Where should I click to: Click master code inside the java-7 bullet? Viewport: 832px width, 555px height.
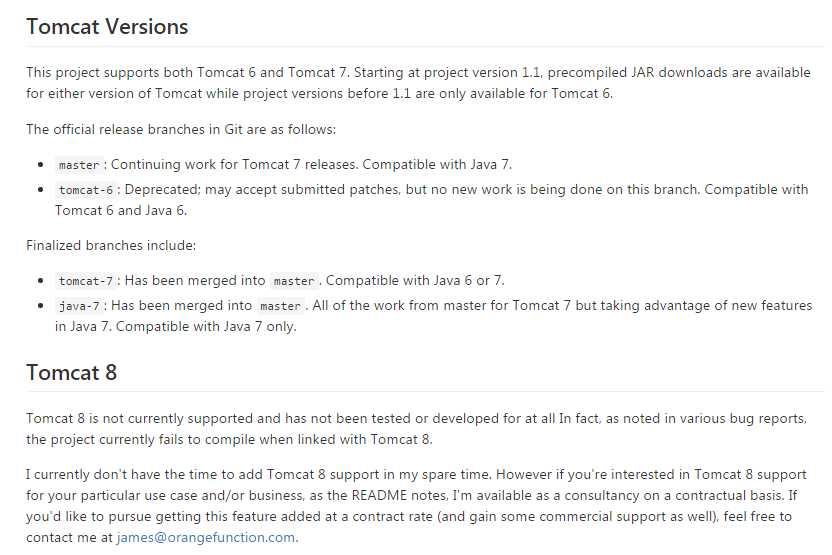281,306
